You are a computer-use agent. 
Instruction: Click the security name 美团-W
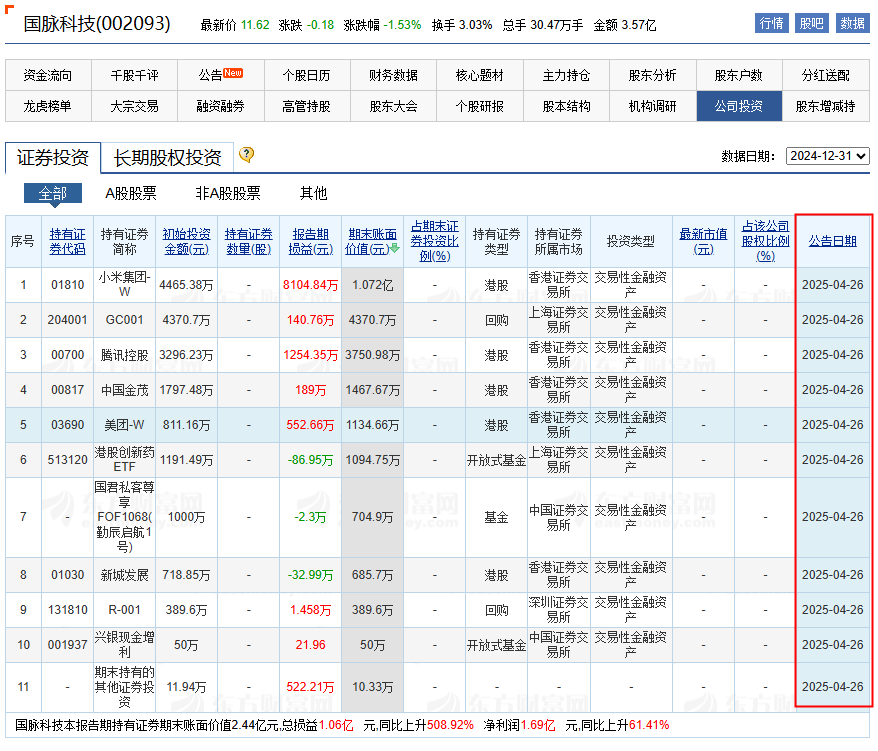tap(124, 425)
